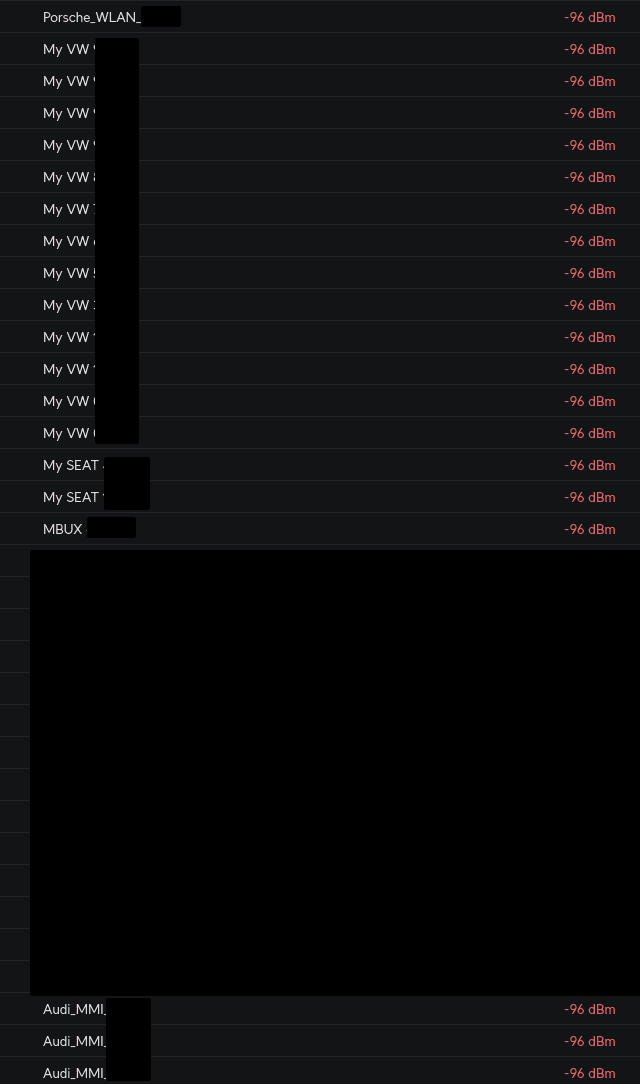Select the MBUX network row

coord(63,529)
